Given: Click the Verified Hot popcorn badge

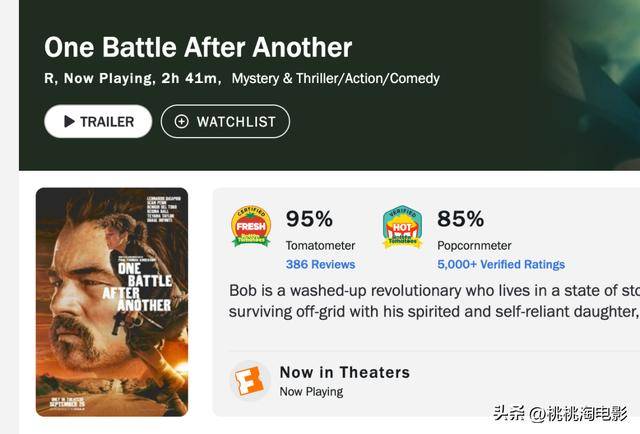Looking at the screenshot, I should pyautogui.click(x=402, y=227).
